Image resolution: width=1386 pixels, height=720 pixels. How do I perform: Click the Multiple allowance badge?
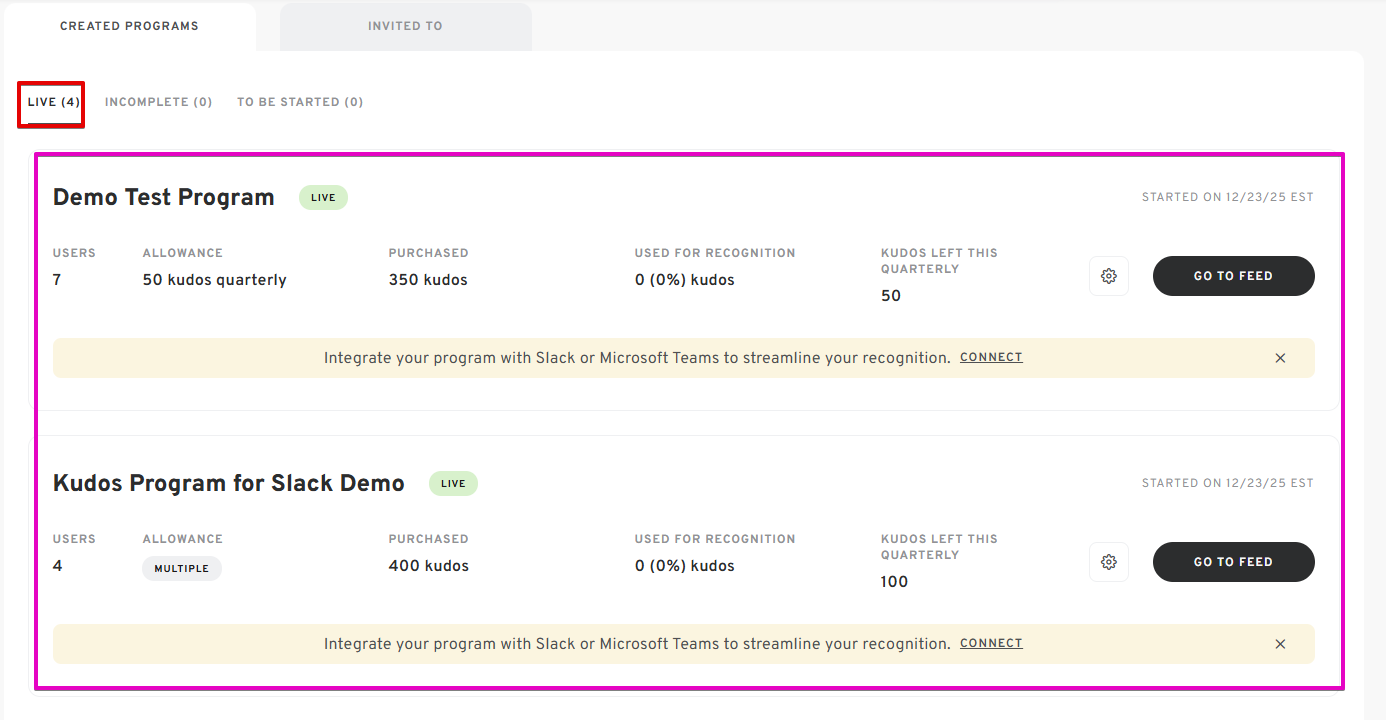click(x=181, y=568)
